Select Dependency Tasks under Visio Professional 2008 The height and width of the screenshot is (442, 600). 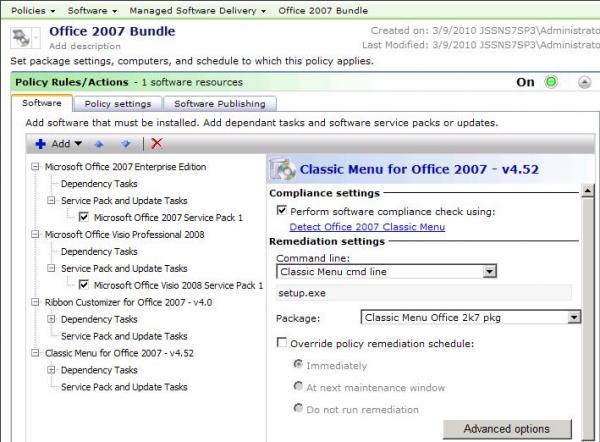pyautogui.click(x=99, y=251)
